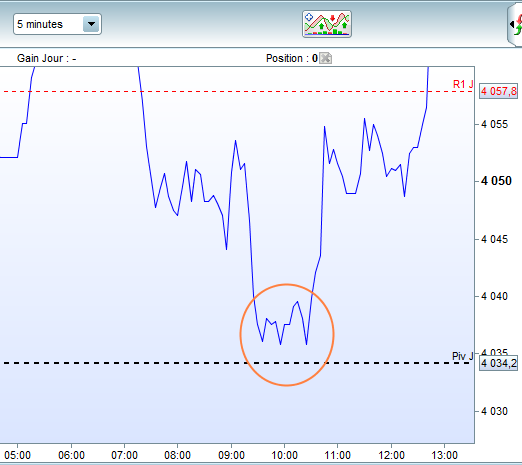Viewport: 522px width, 465px height.
Task: Click the Position : 0 text
Action: tap(292, 58)
